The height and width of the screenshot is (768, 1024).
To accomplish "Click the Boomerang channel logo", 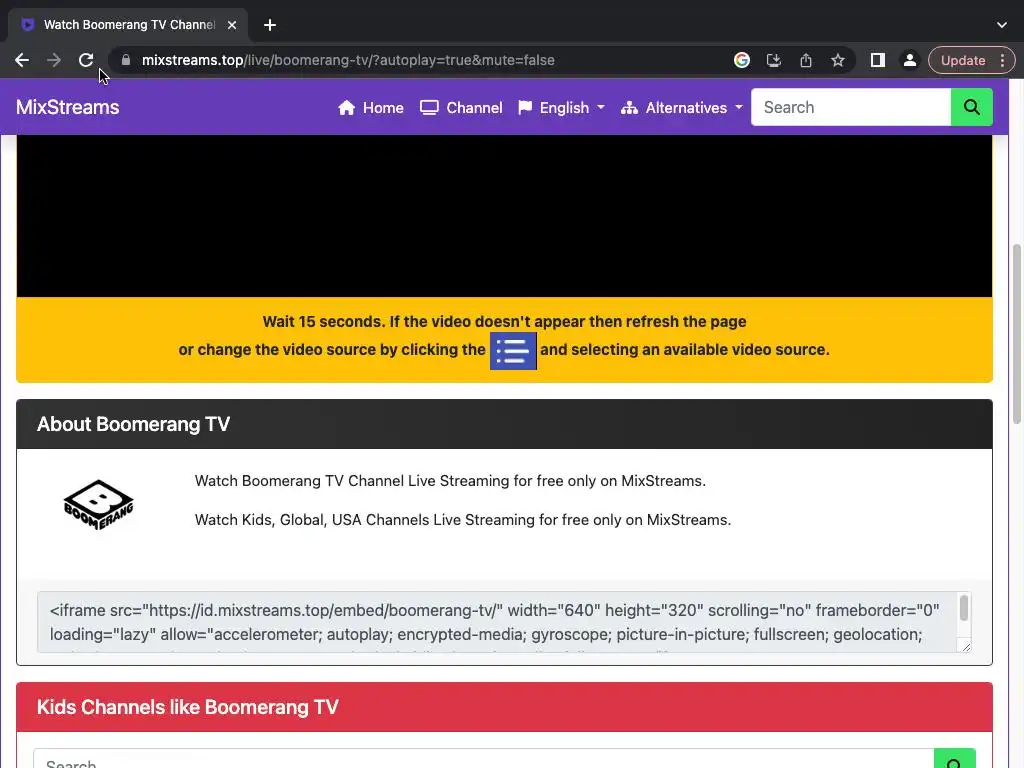I will (x=99, y=505).
